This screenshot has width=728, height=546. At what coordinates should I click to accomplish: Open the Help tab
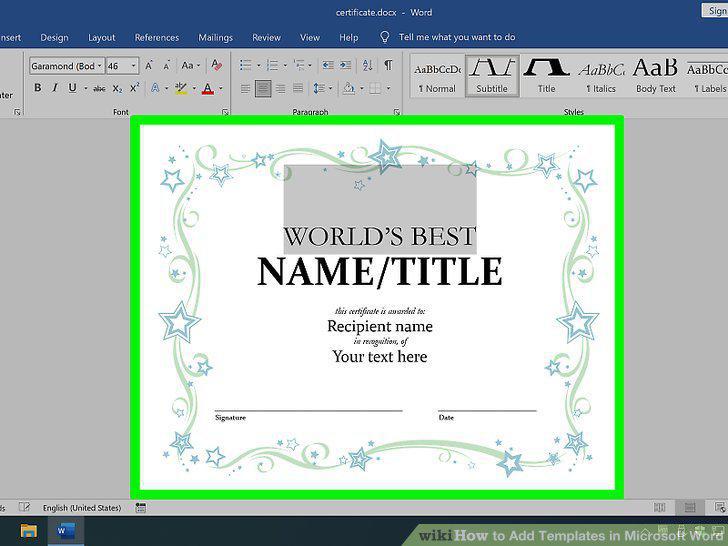[349, 37]
